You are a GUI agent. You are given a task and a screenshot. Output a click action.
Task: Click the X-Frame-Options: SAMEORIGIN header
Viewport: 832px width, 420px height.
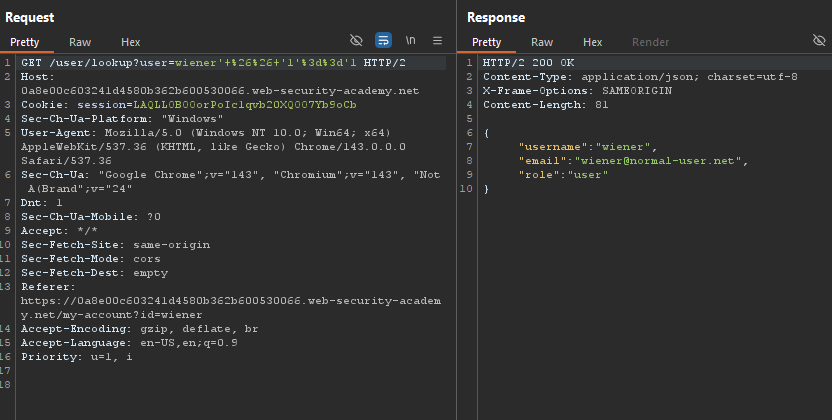click(x=577, y=91)
